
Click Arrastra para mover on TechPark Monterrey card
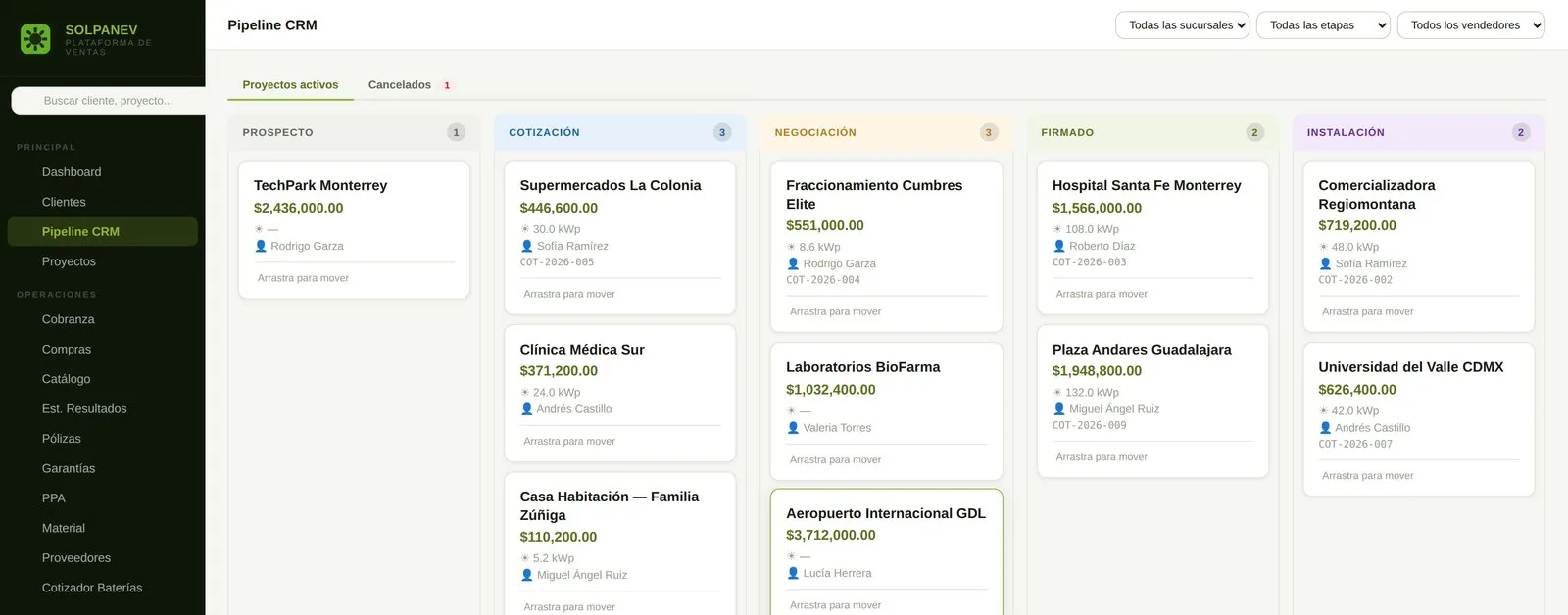(x=303, y=278)
